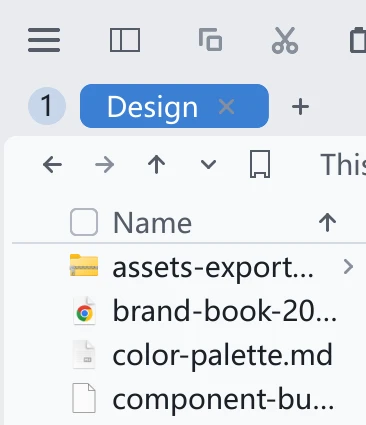Select the color-palette.md file
Screen dimensions: 366x425
[x=223, y=355]
